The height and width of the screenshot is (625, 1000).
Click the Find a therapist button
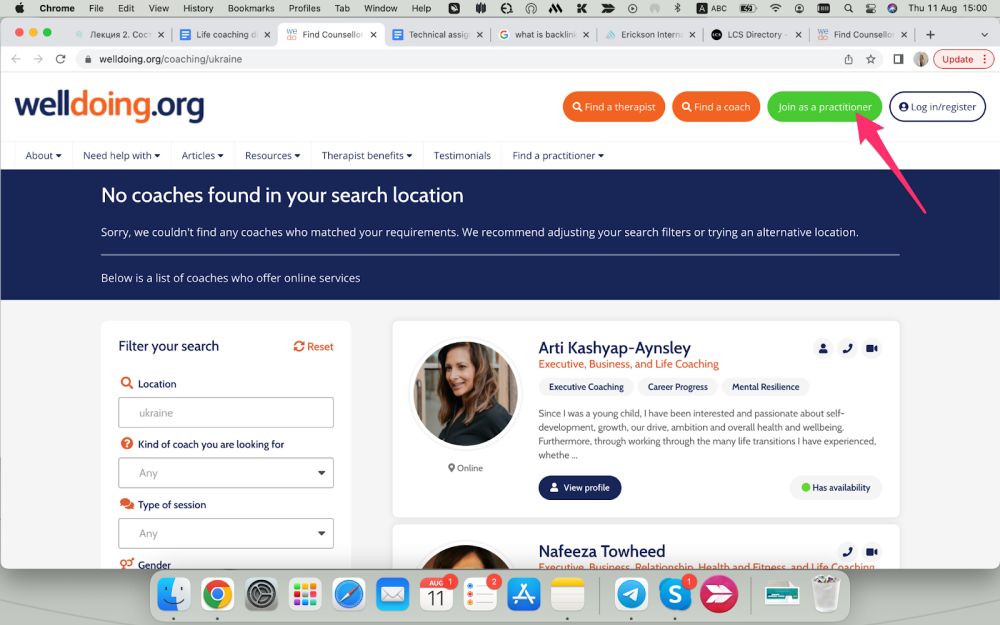(614, 107)
